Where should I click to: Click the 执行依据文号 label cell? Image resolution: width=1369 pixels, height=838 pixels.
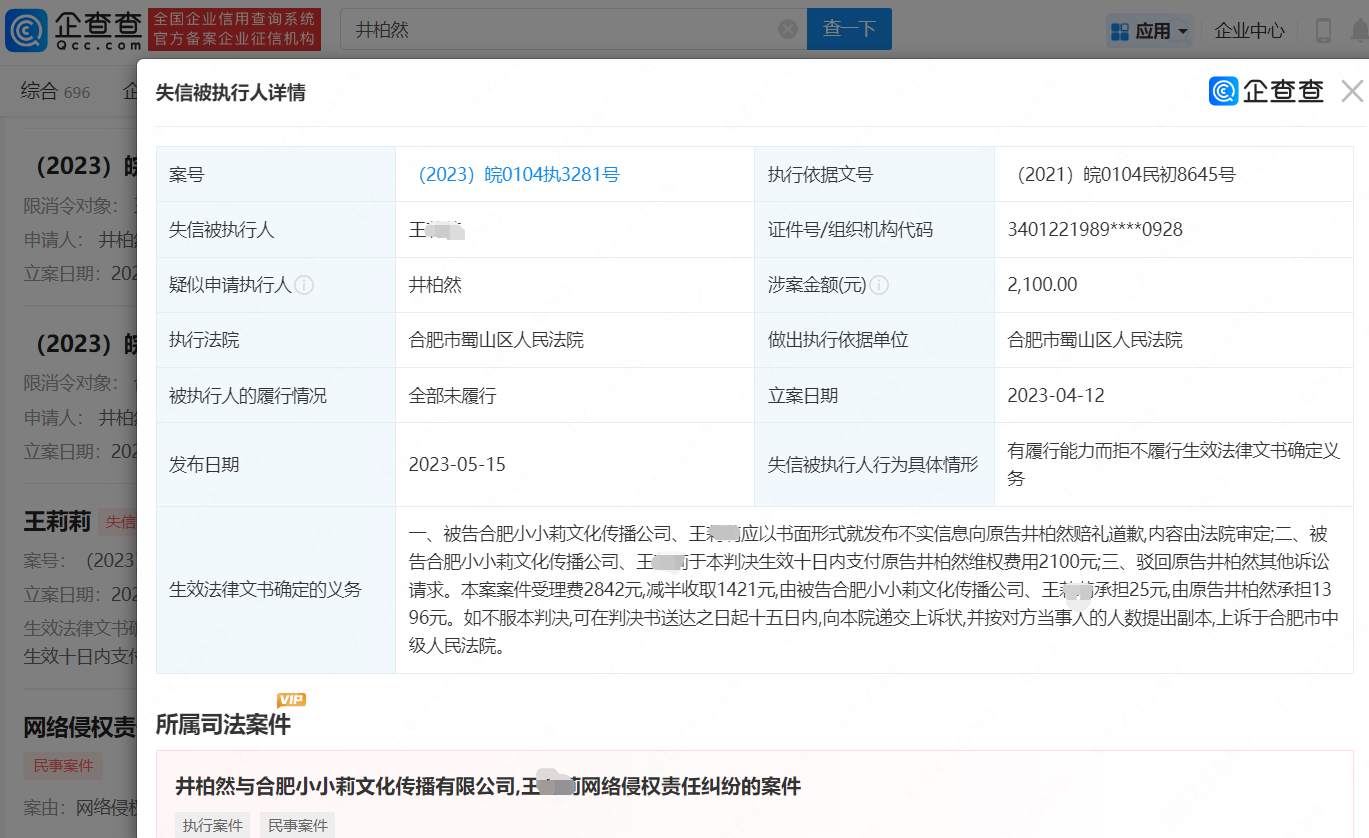pos(874,174)
